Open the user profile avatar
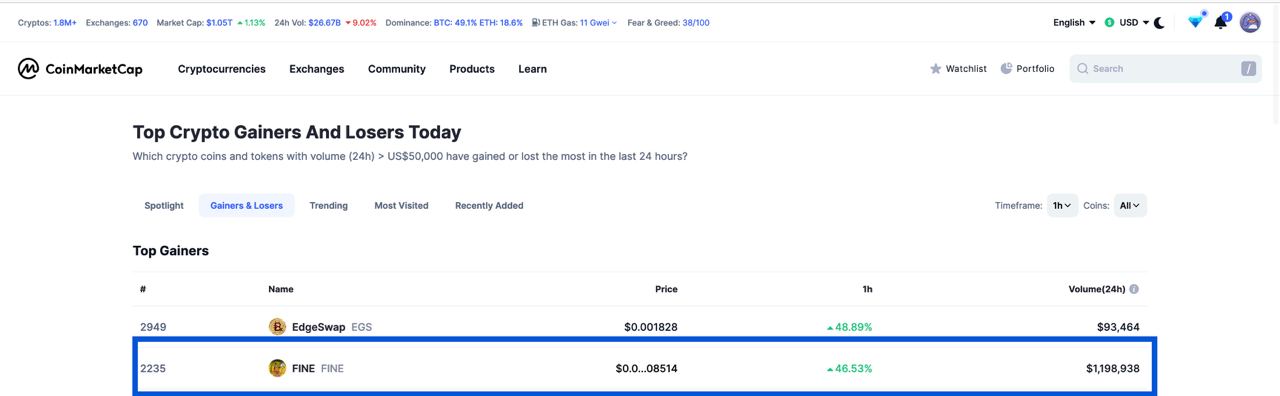 1250,22
